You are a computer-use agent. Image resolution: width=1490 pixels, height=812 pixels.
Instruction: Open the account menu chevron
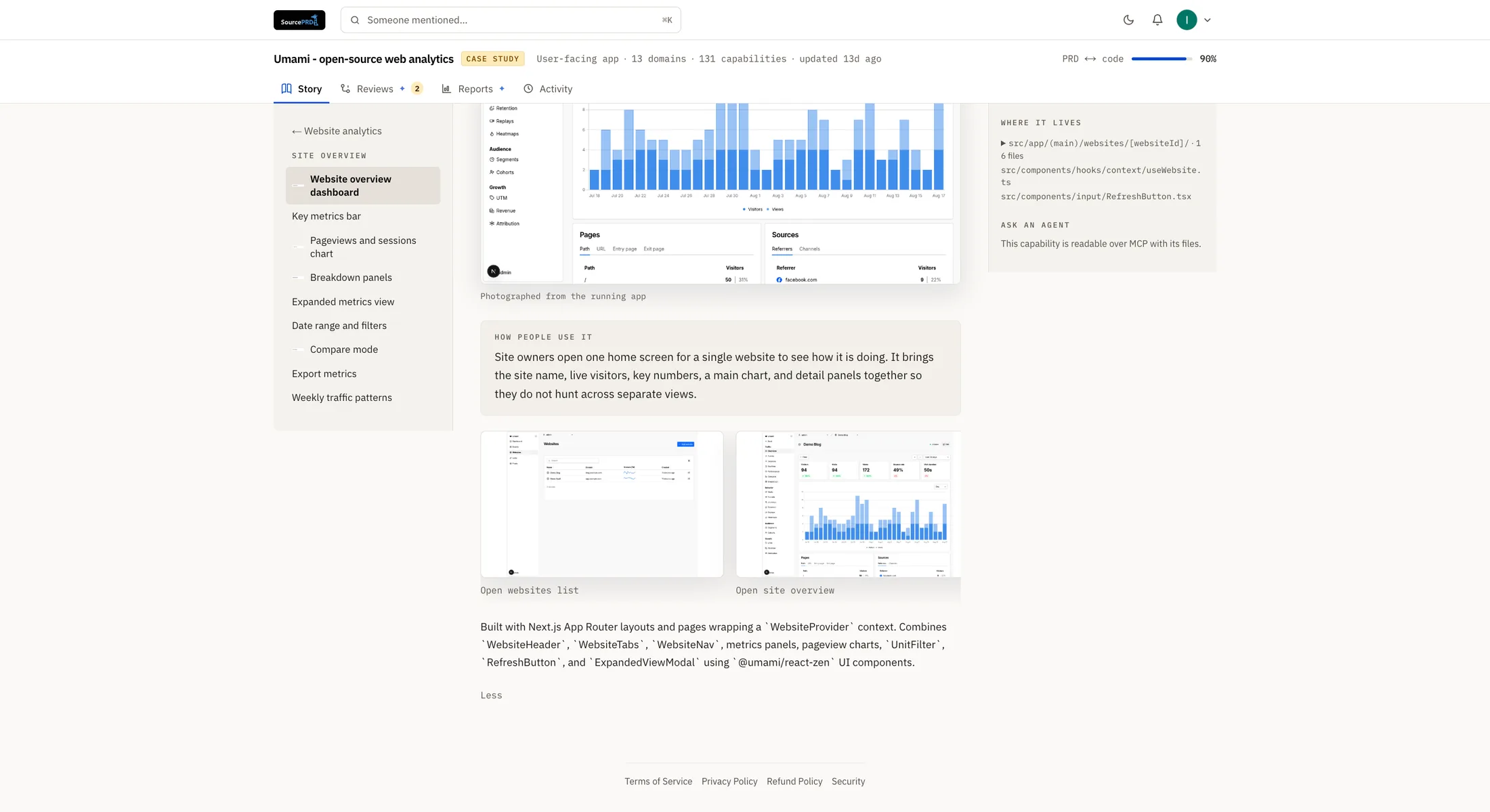tap(1208, 20)
